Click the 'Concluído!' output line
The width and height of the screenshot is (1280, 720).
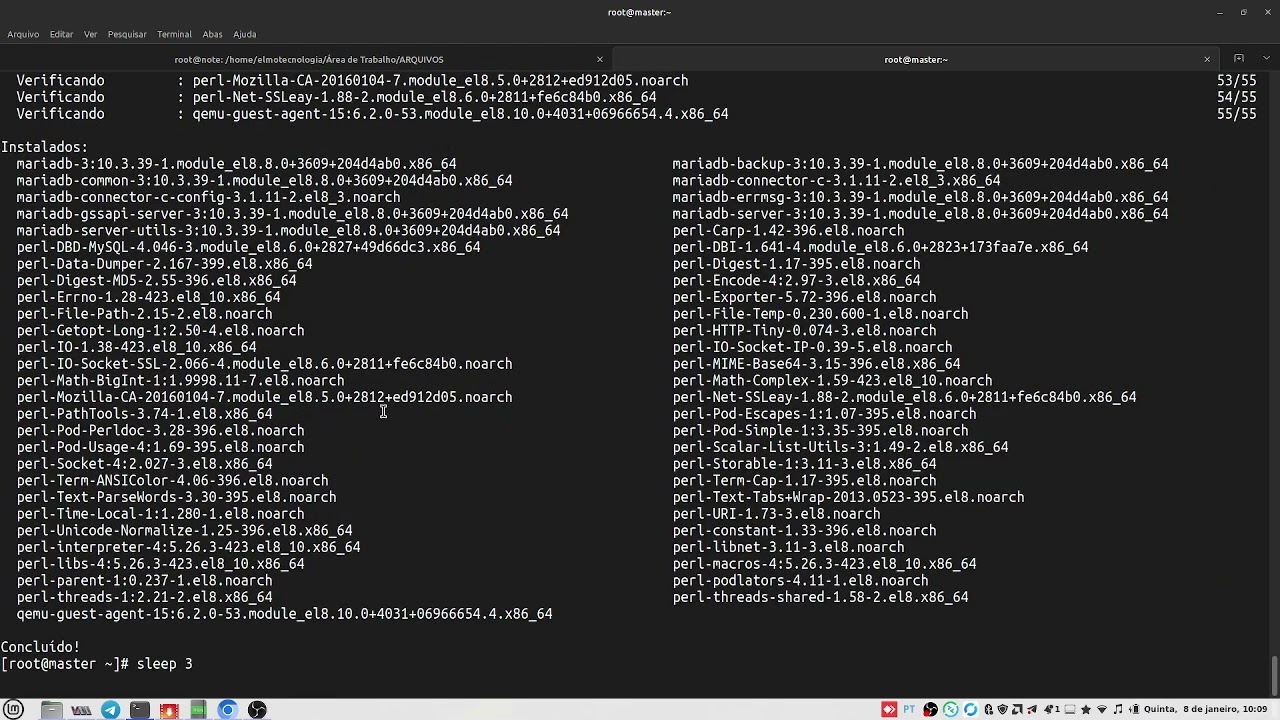40,647
